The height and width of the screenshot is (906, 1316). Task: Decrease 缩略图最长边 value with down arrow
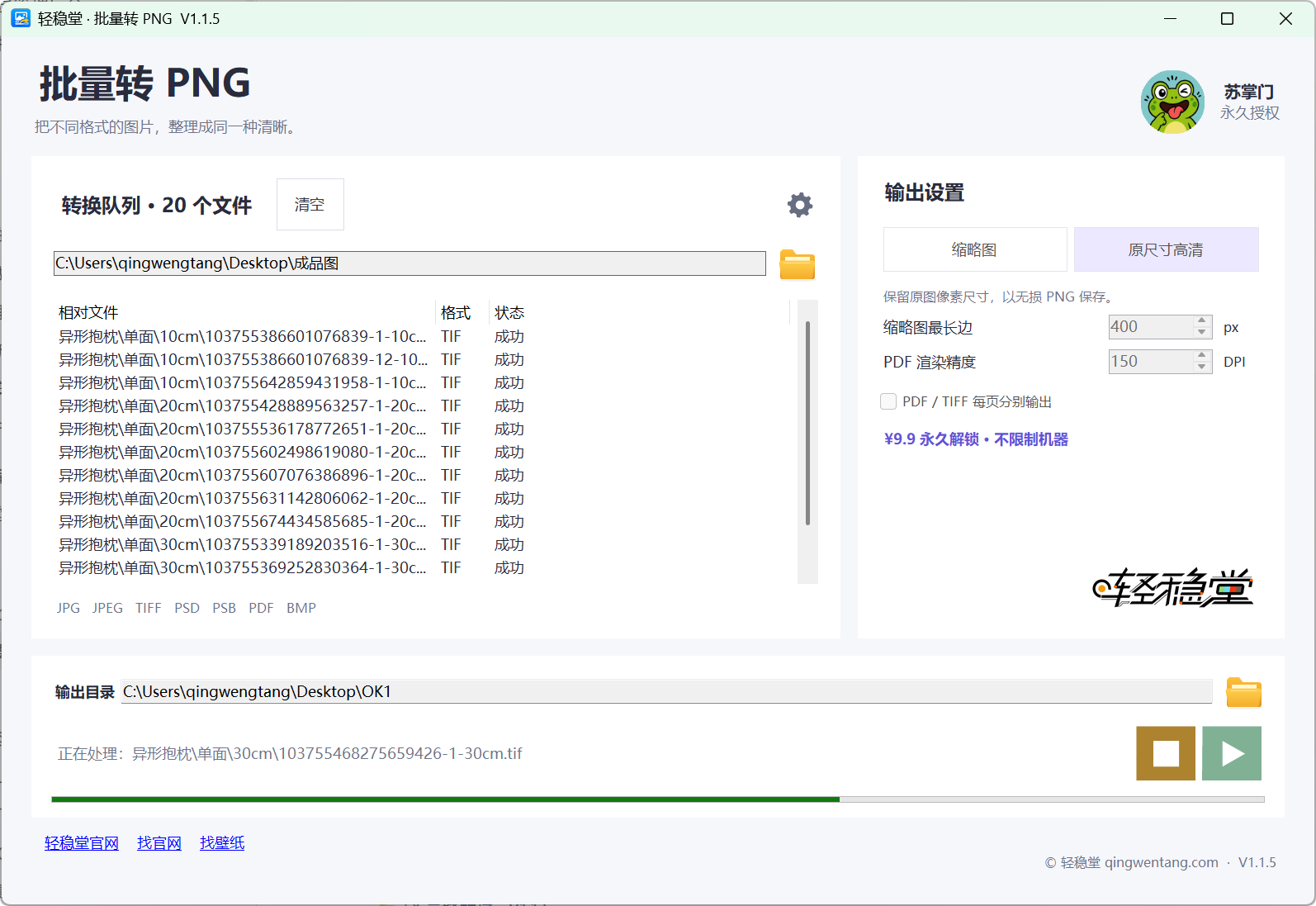click(1202, 333)
